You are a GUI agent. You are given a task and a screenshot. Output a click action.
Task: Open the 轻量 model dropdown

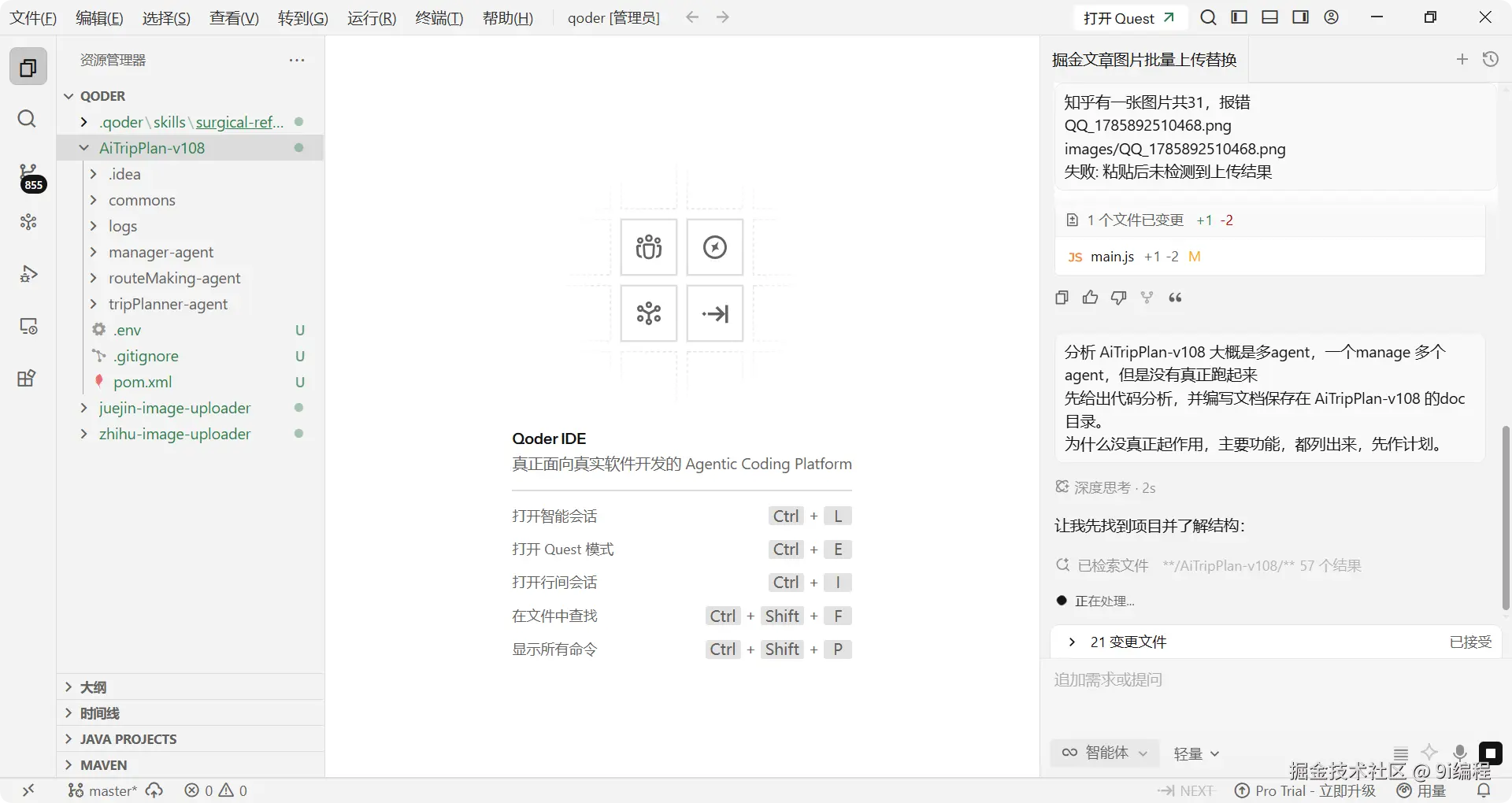pos(1196,753)
